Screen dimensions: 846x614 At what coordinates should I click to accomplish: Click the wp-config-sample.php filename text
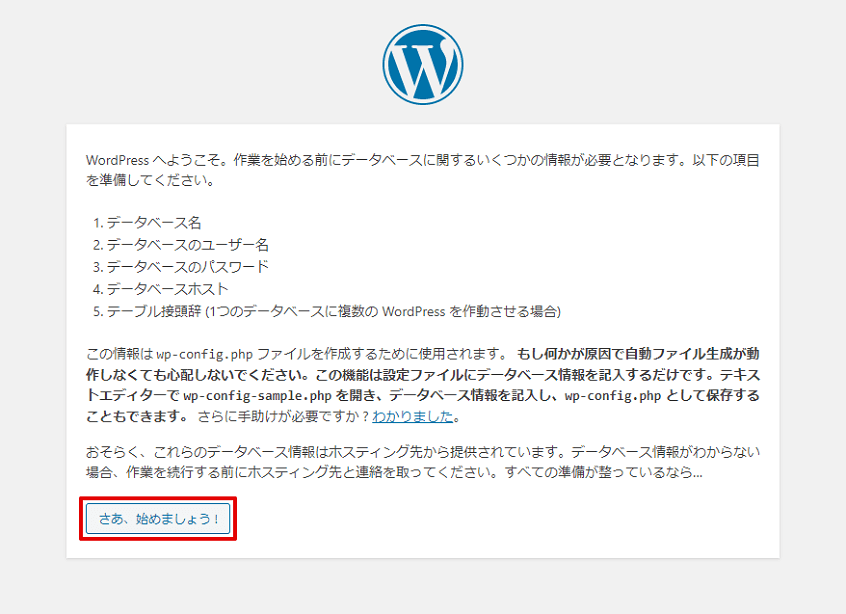click(257, 395)
